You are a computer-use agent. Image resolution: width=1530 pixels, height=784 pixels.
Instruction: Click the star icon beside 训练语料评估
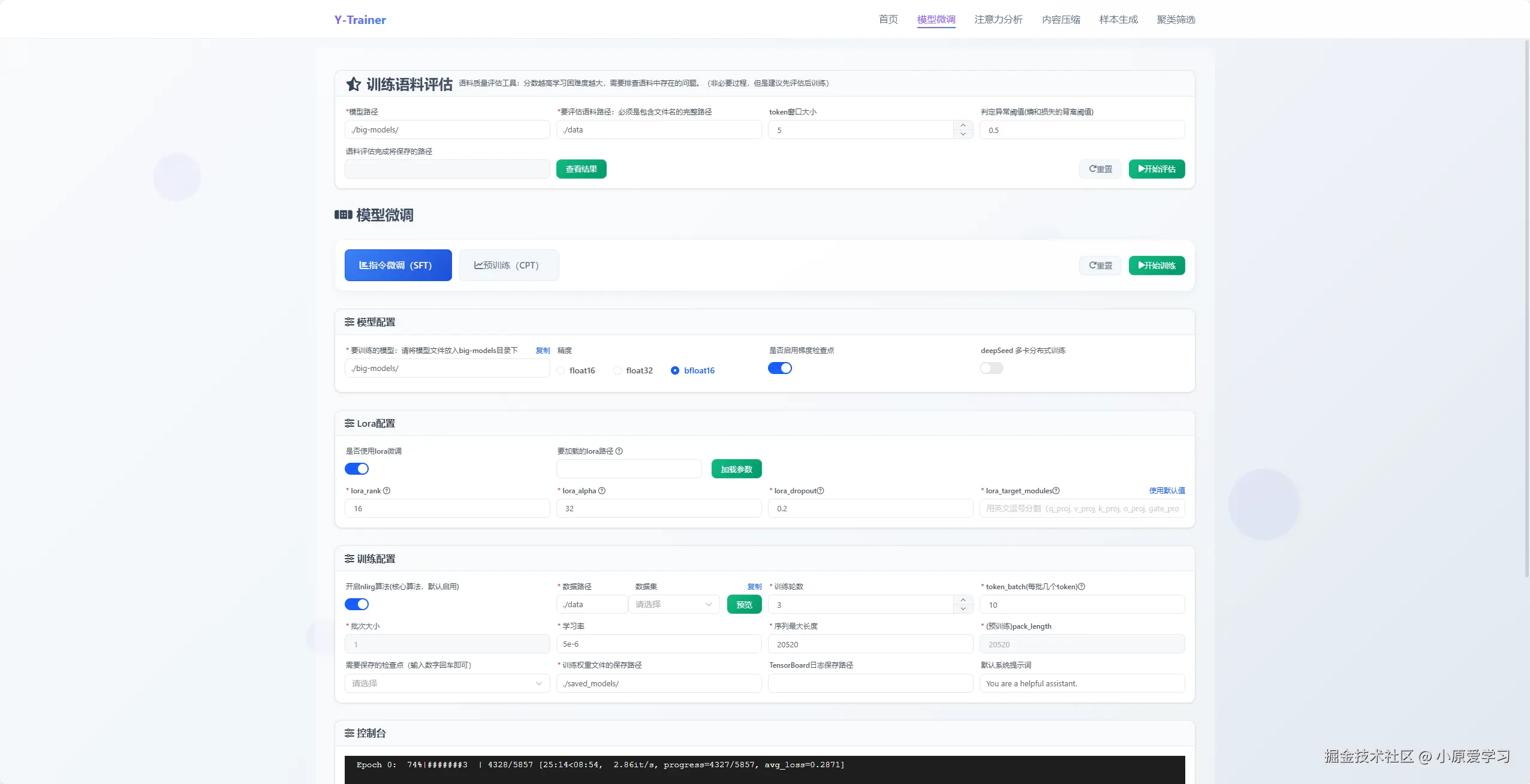pyautogui.click(x=354, y=85)
